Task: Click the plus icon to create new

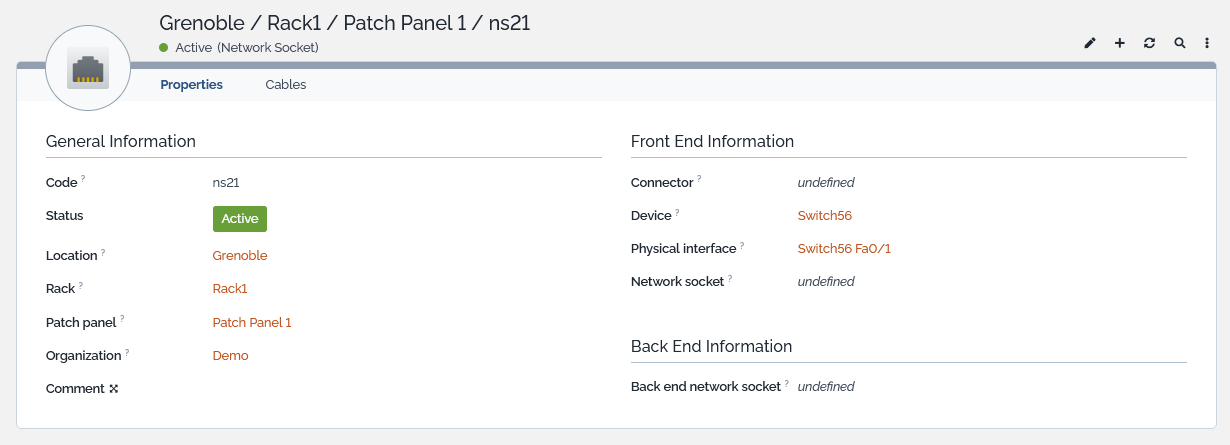Action: click(x=1120, y=43)
